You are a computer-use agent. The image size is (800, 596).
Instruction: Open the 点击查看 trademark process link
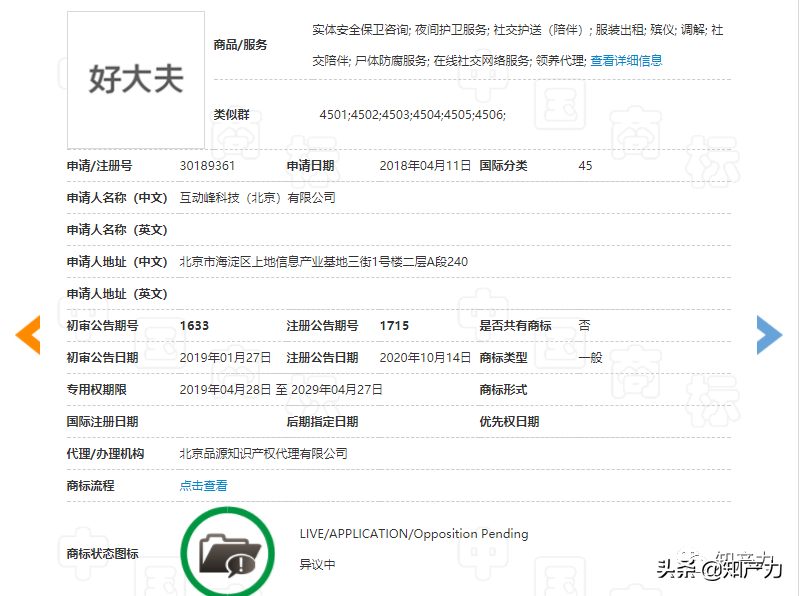[x=203, y=486]
